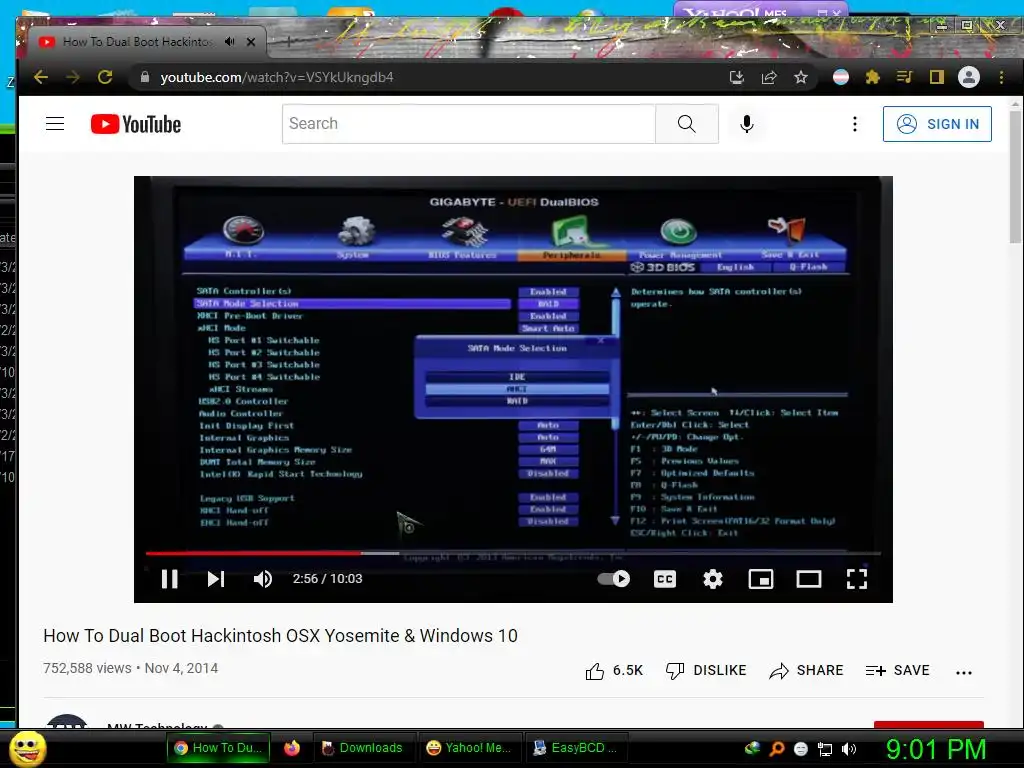Viewport: 1024px width, 768px height.
Task: Pause the video
Action: (x=170, y=579)
